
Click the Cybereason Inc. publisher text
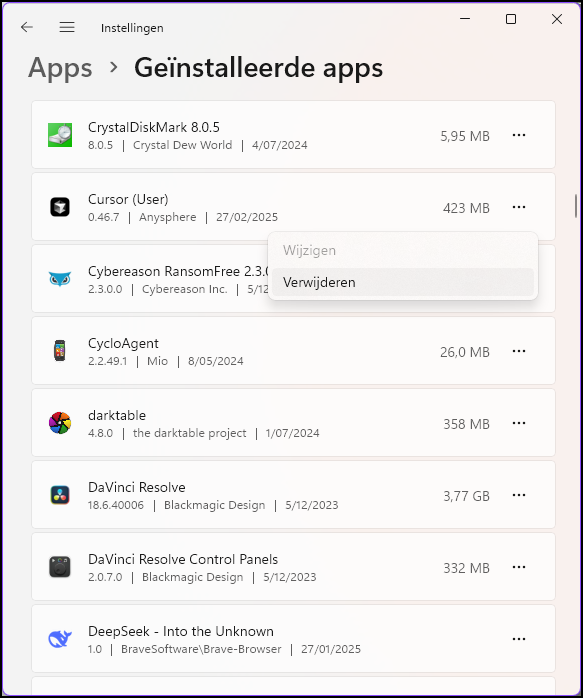[185, 289]
